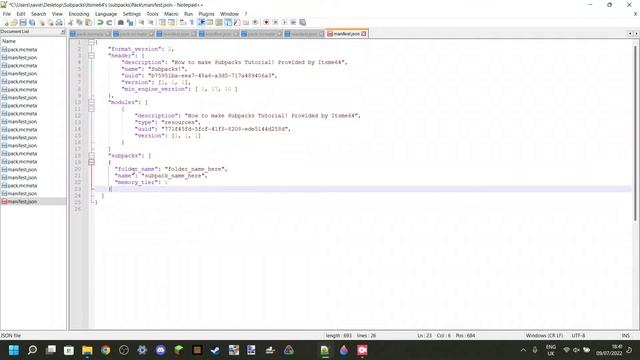The width and height of the screenshot is (640, 360).
Task: Undo the last edit via toolbar
Action: point(100,22)
